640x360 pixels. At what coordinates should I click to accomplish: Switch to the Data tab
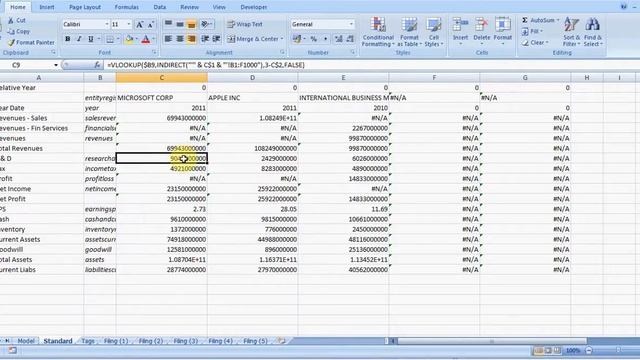[160, 7]
